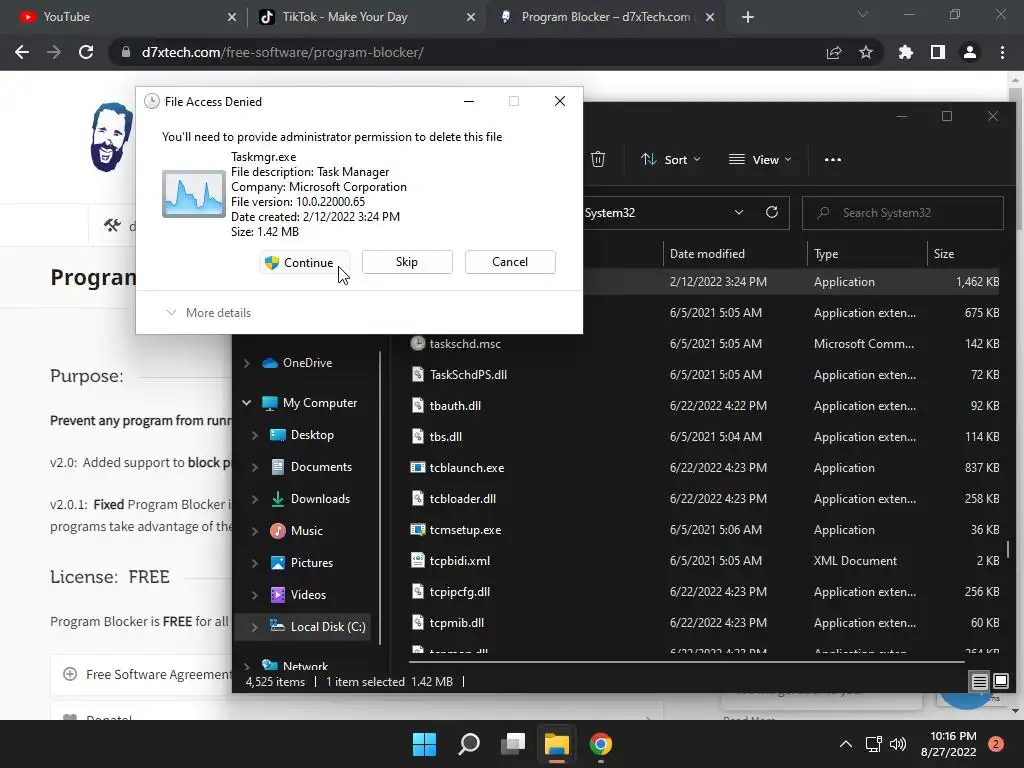Click Chrome icon on the taskbar
This screenshot has width=1024, height=768.
(601, 744)
